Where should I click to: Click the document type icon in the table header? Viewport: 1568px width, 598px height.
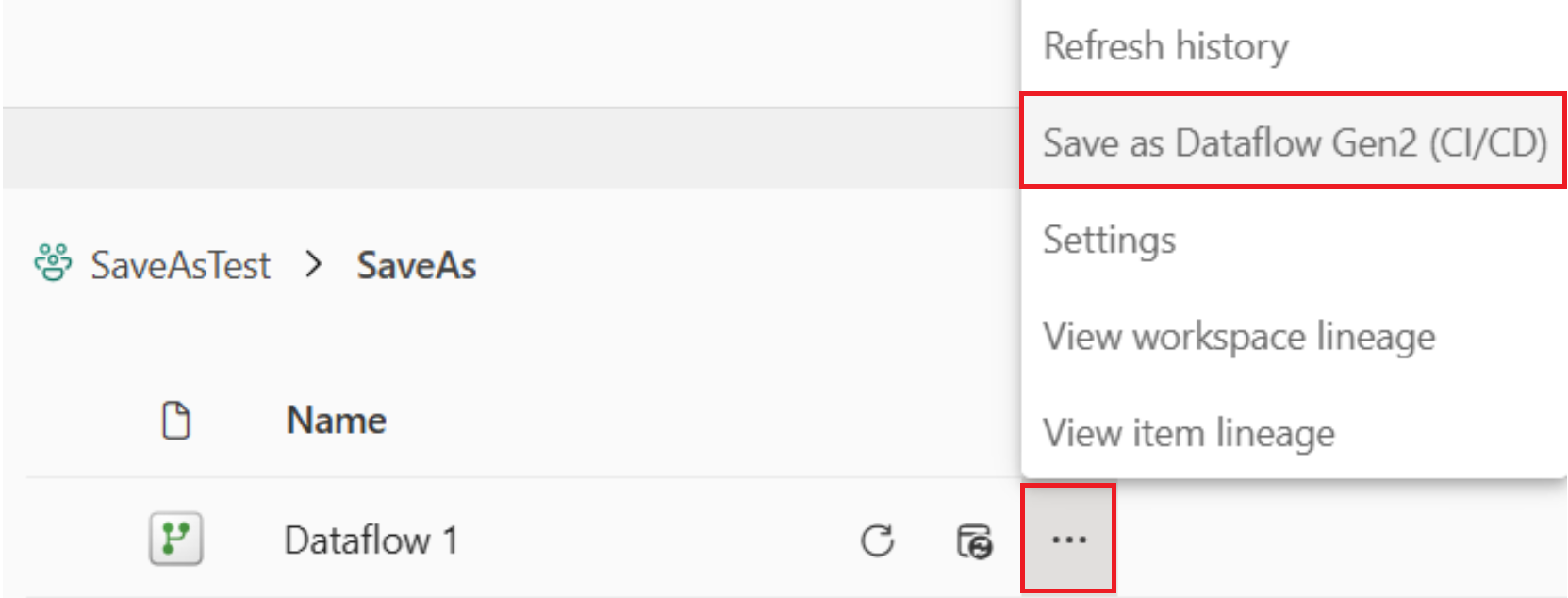(176, 422)
